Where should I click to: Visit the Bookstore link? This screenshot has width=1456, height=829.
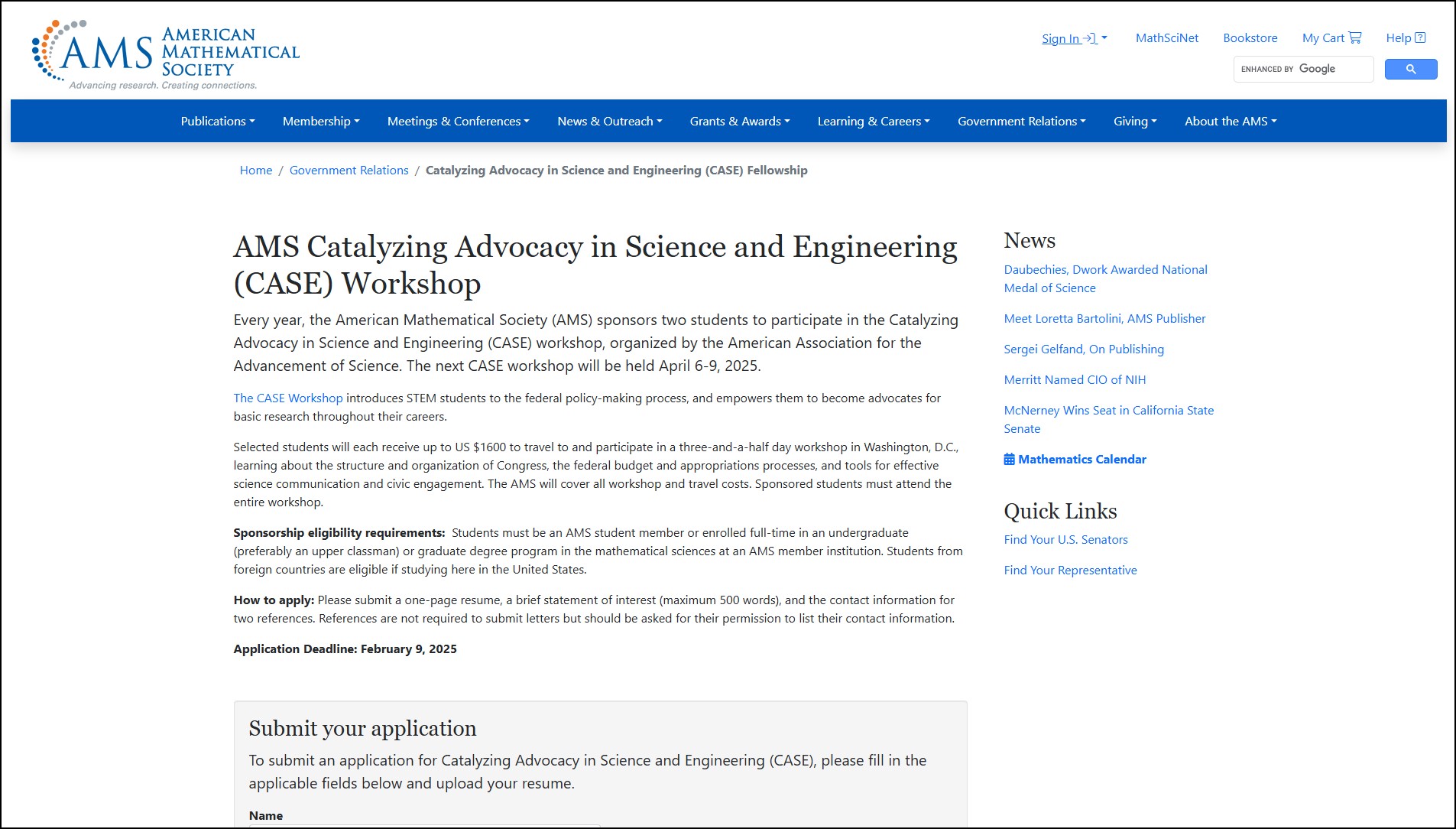(x=1250, y=38)
